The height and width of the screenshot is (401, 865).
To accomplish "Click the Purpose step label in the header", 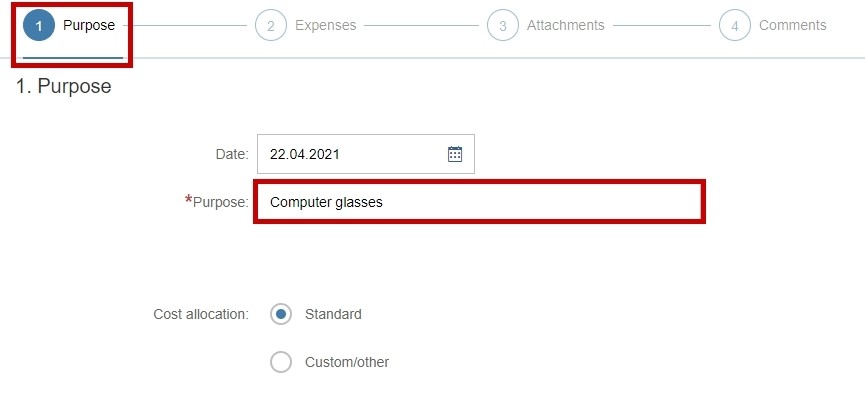I will click(x=89, y=25).
